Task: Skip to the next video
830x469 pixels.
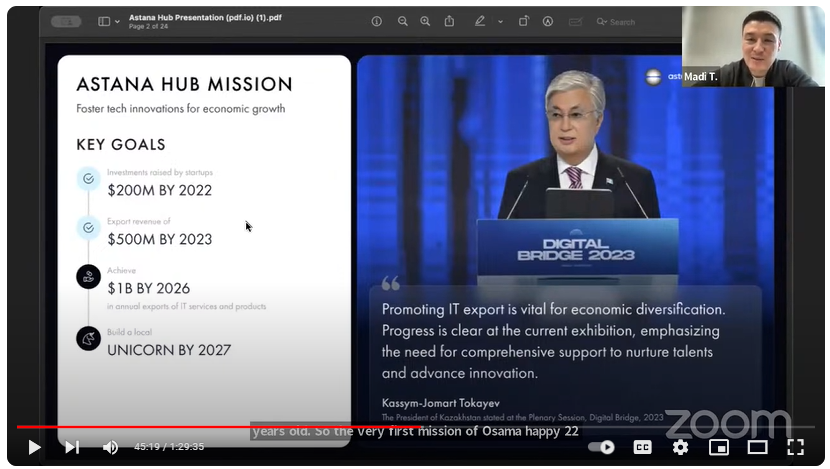Action: 72,447
